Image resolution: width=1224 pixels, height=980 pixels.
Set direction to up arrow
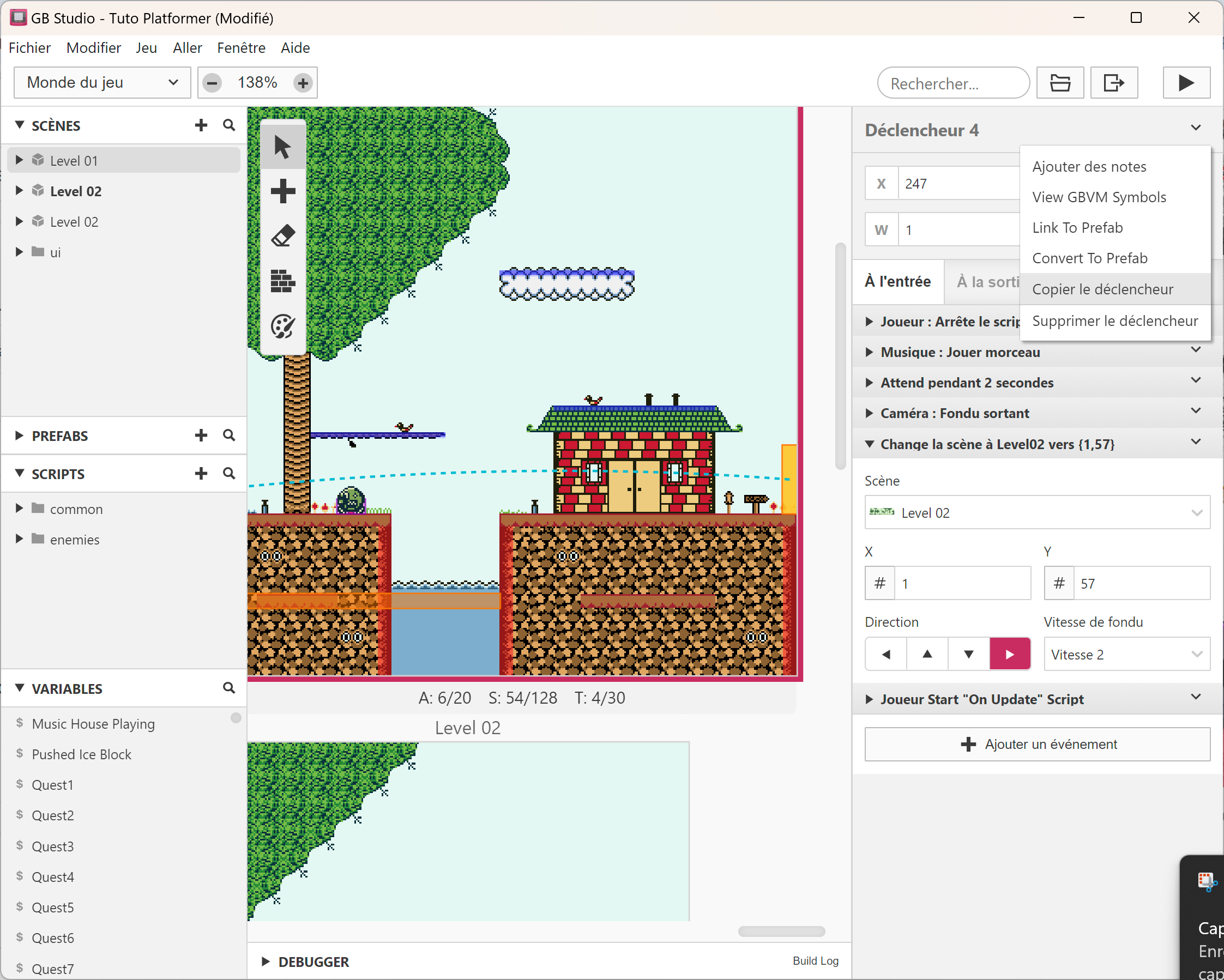[x=927, y=654]
